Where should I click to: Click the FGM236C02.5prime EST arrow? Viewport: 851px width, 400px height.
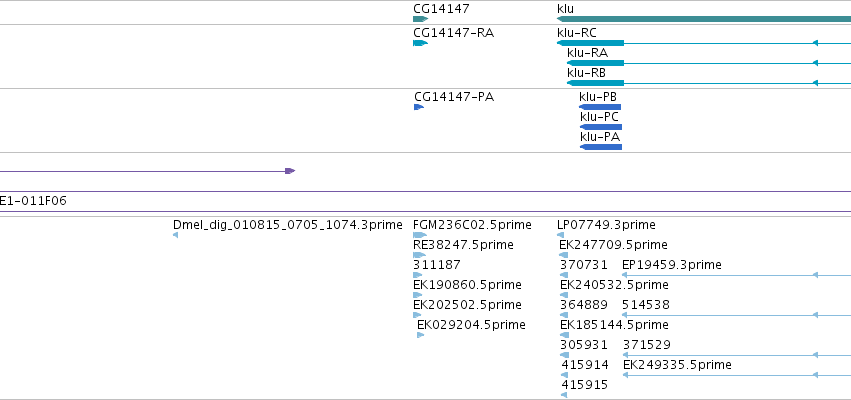420,235
